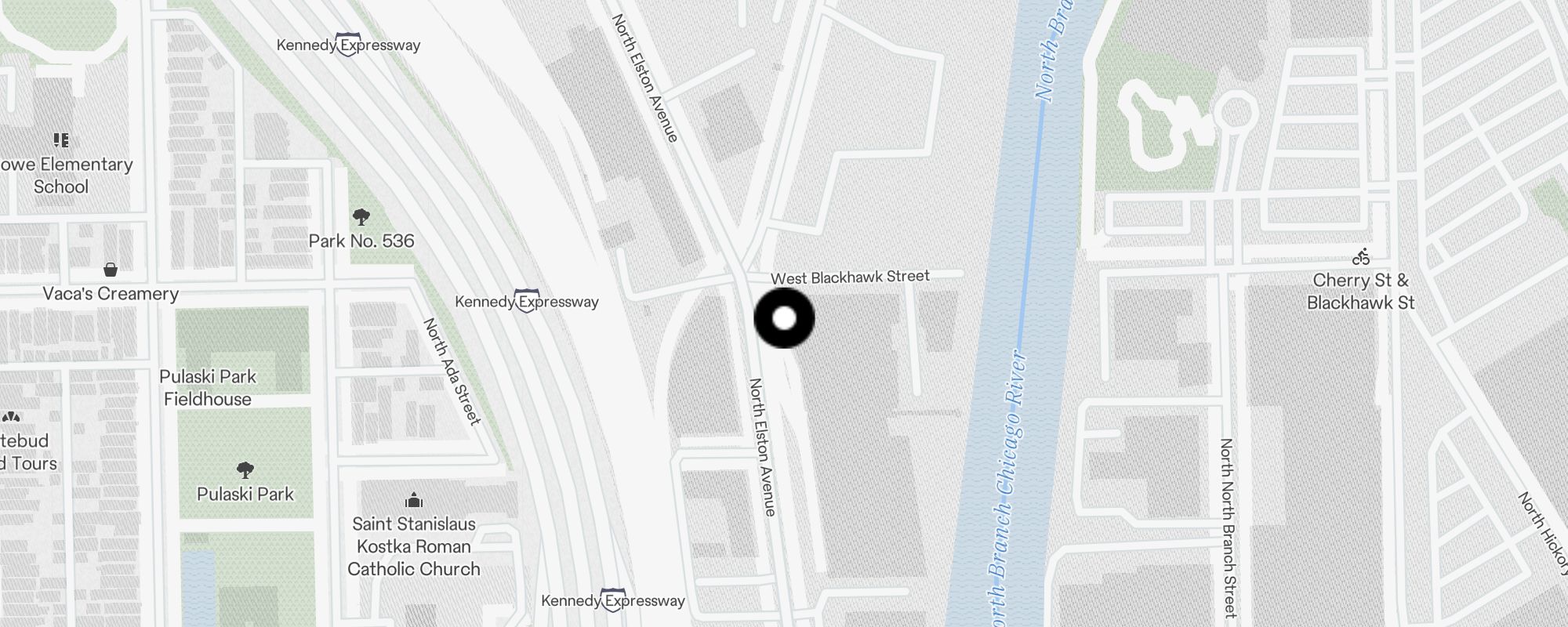Click the top Kennedy Expressway interstate shield
The image size is (1568, 627).
point(348,45)
